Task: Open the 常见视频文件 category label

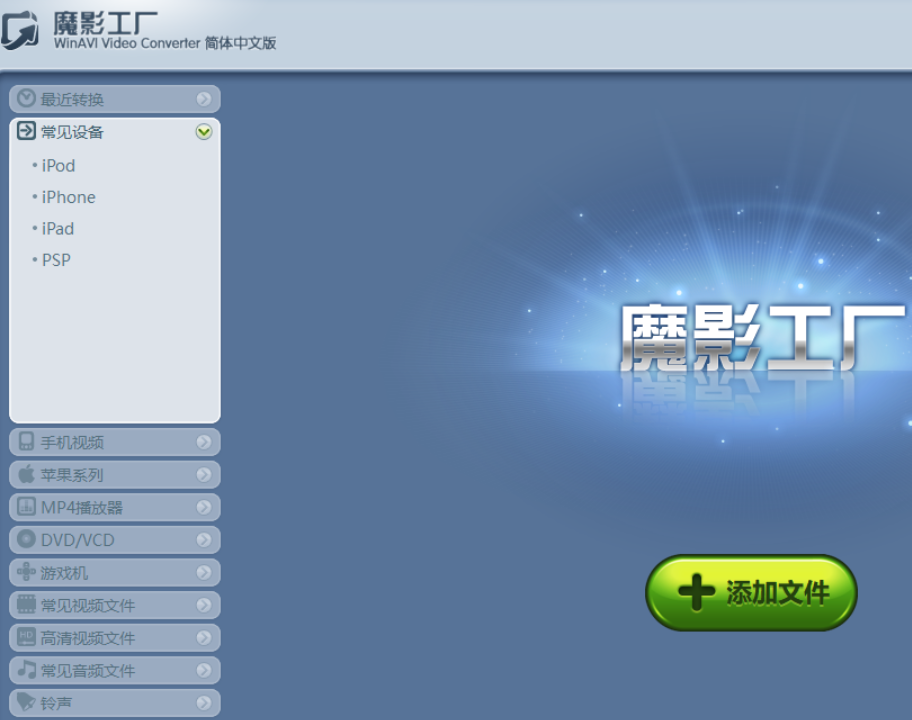Action: (88, 605)
